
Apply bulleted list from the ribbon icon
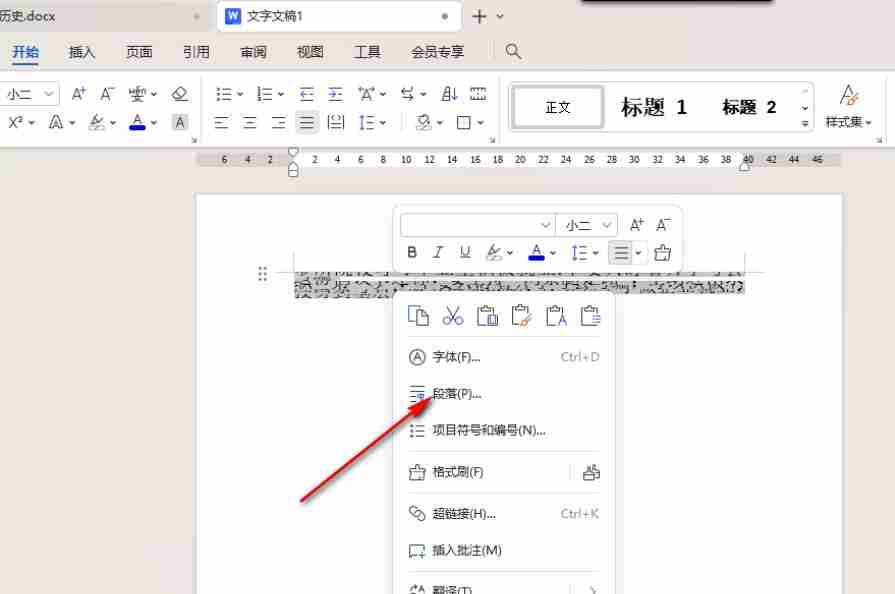pyautogui.click(x=222, y=92)
